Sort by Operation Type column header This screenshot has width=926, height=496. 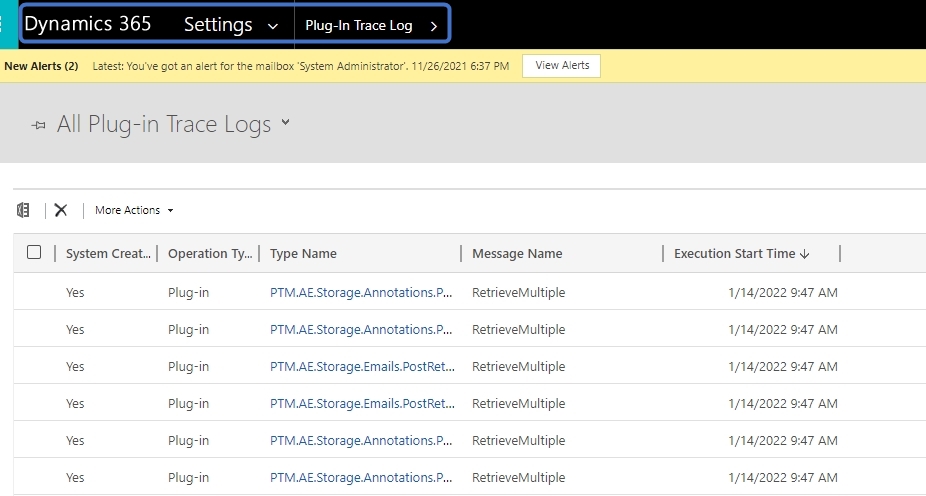[x=210, y=254]
